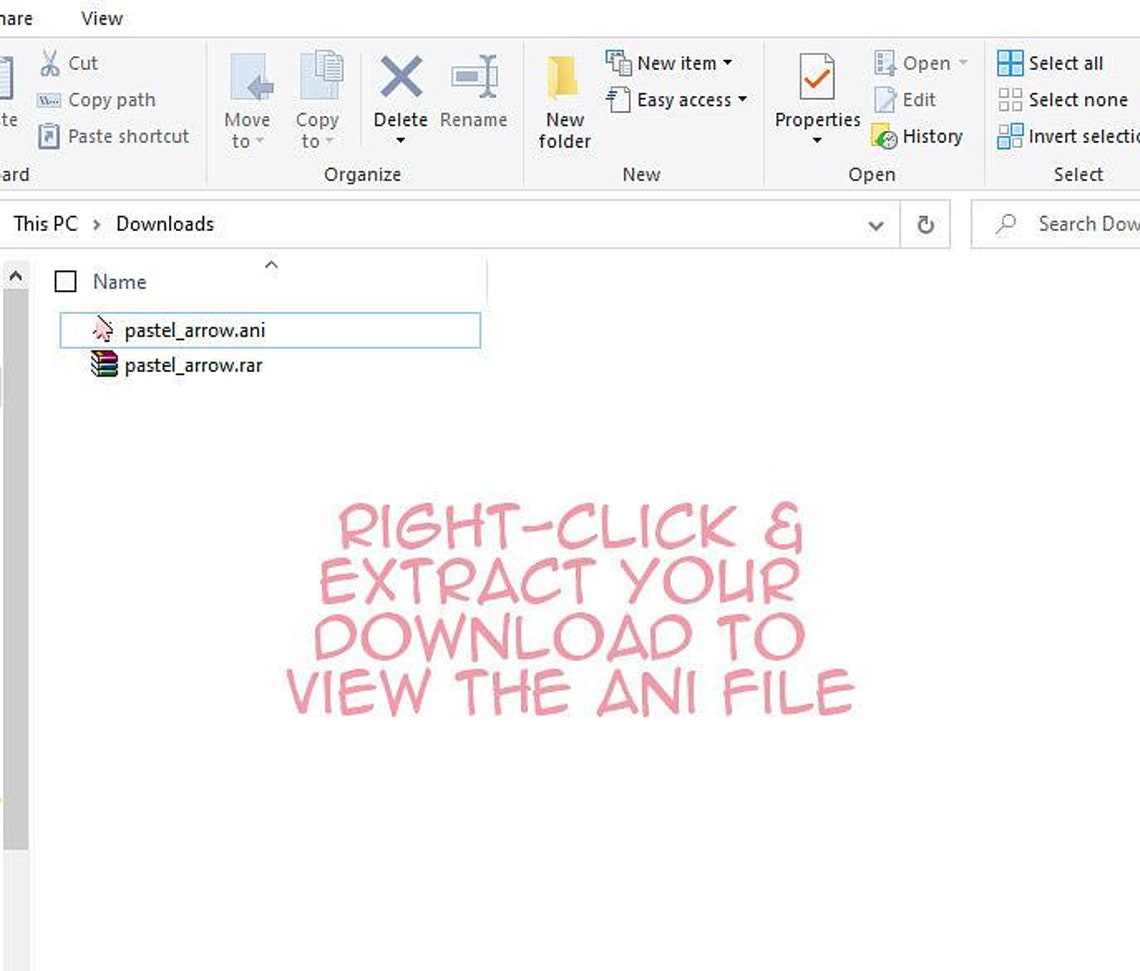
Task: Rename the selected file
Action: [x=474, y=95]
